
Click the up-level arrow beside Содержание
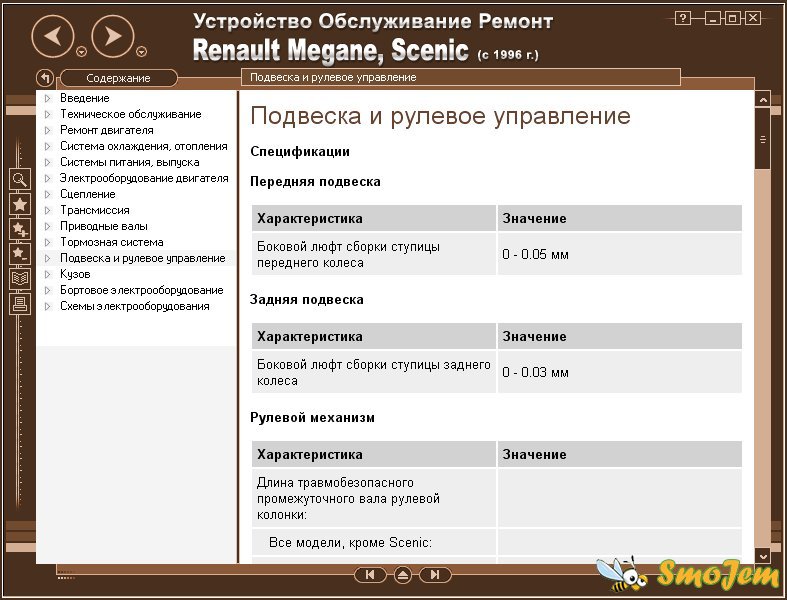pos(45,78)
